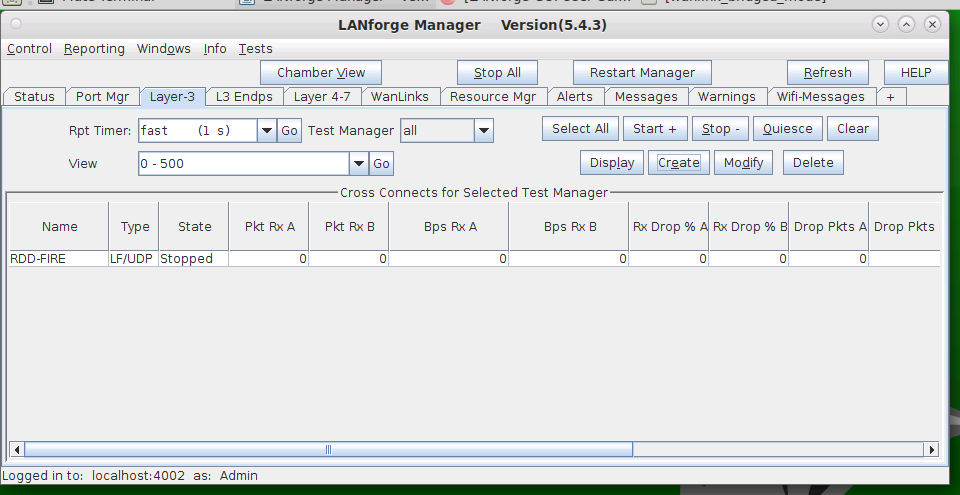Click the plus tab to add tab
The width and height of the screenshot is (960, 495).
click(890, 97)
